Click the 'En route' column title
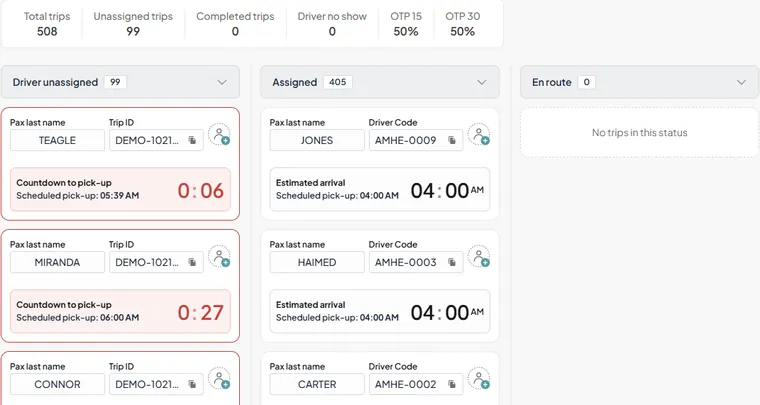 552,82
